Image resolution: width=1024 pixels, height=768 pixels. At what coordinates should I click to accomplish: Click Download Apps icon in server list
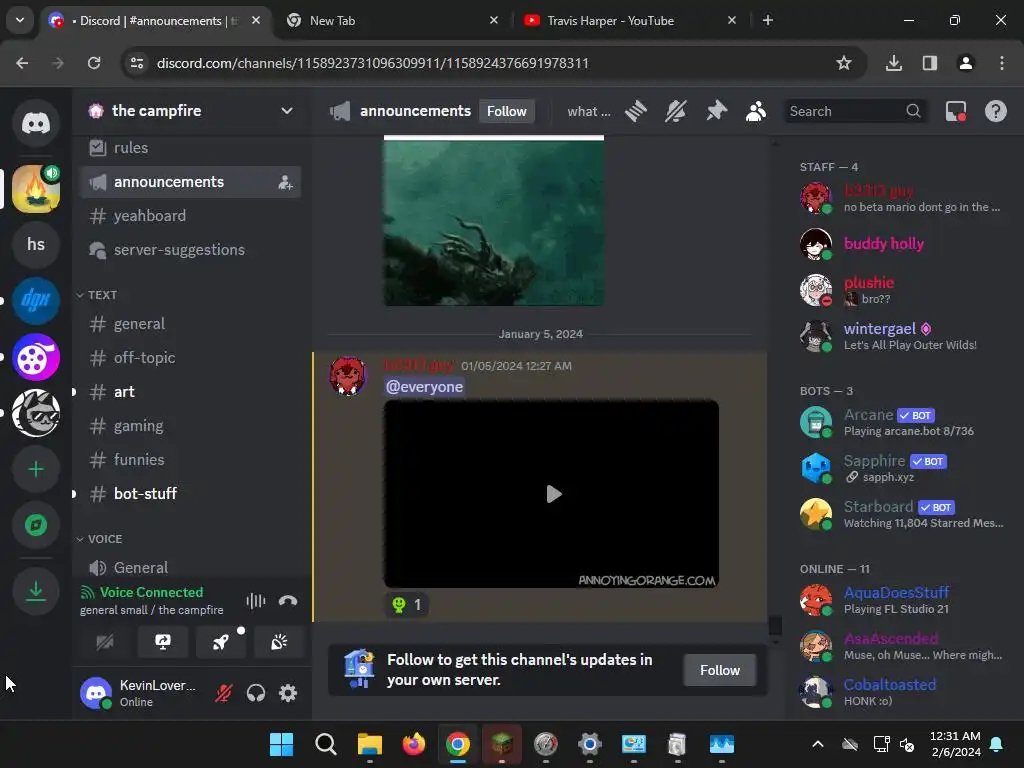click(36, 591)
